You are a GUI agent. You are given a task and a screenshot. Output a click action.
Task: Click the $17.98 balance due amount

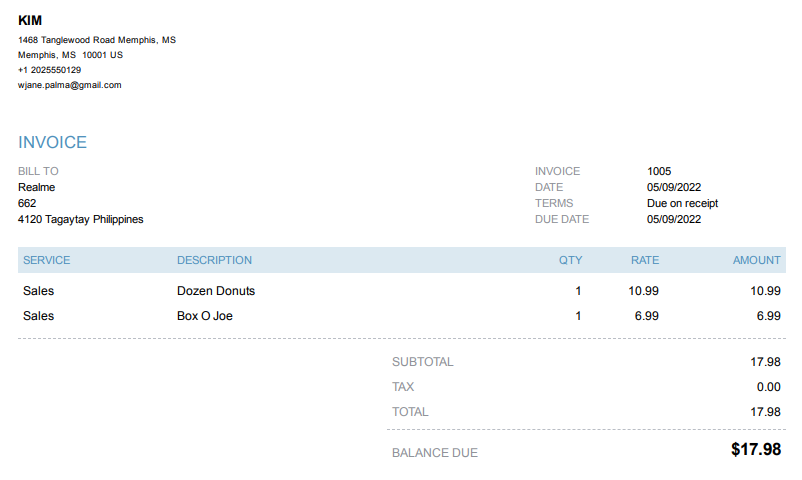(x=755, y=450)
